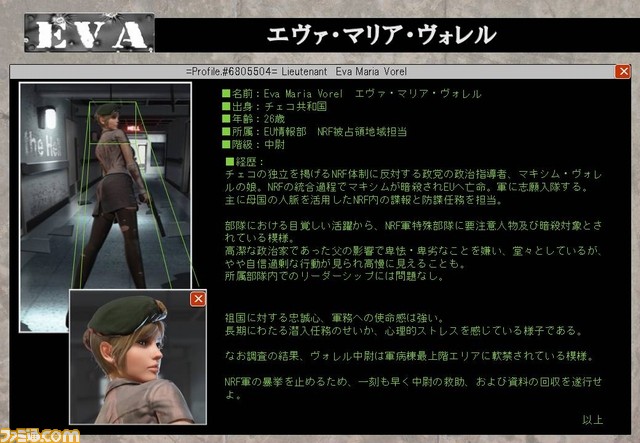
Task: Click the 出身 チェコ共和国 line
Action: tap(275, 107)
